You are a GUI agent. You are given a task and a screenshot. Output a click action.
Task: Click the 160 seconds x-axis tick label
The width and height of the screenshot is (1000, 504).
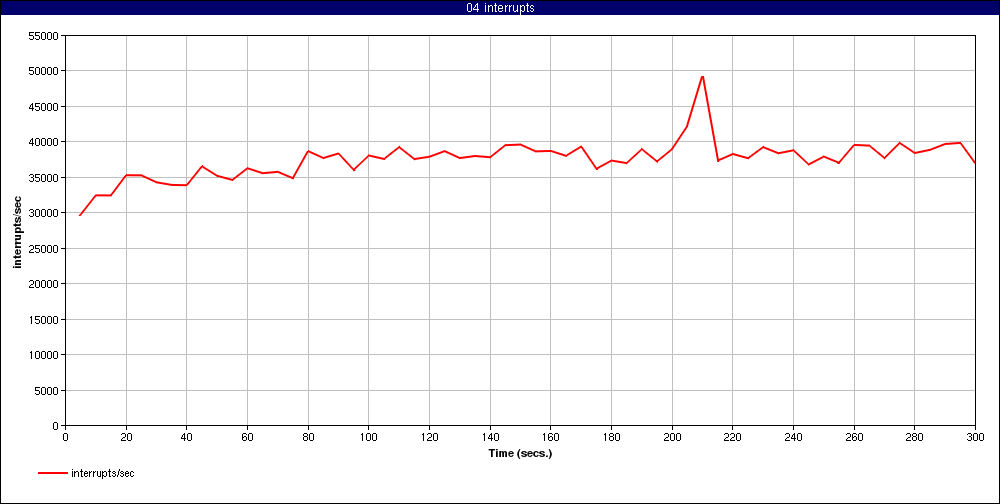click(x=550, y=437)
